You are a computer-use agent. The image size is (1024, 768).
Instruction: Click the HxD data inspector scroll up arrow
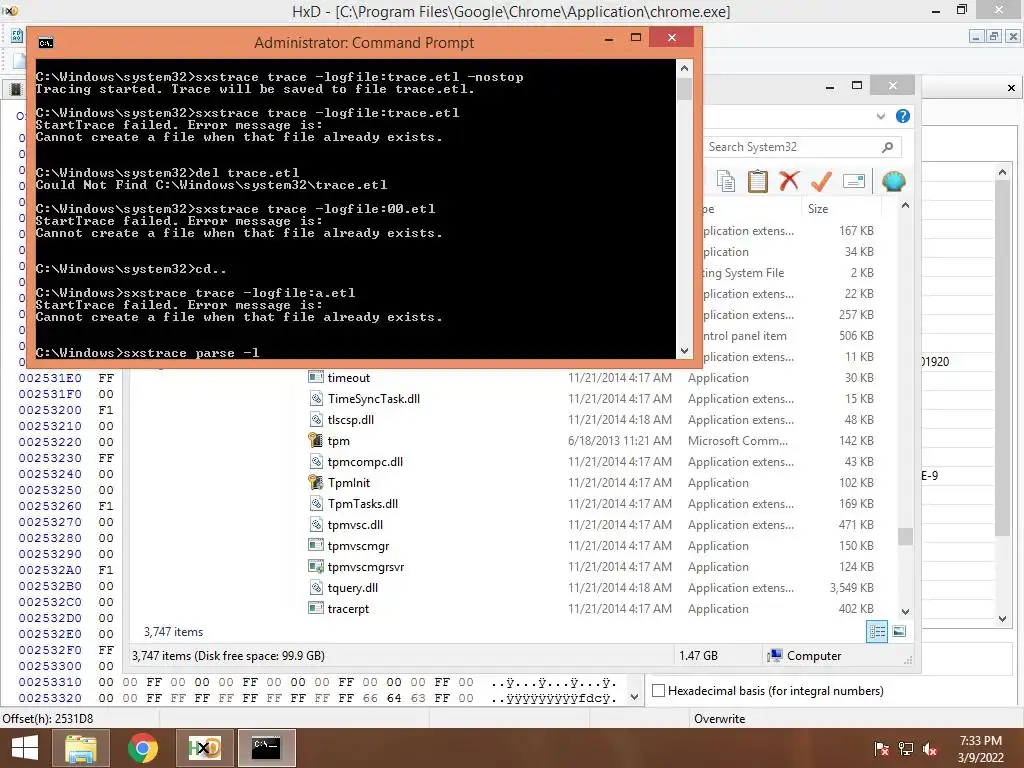coord(1002,172)
